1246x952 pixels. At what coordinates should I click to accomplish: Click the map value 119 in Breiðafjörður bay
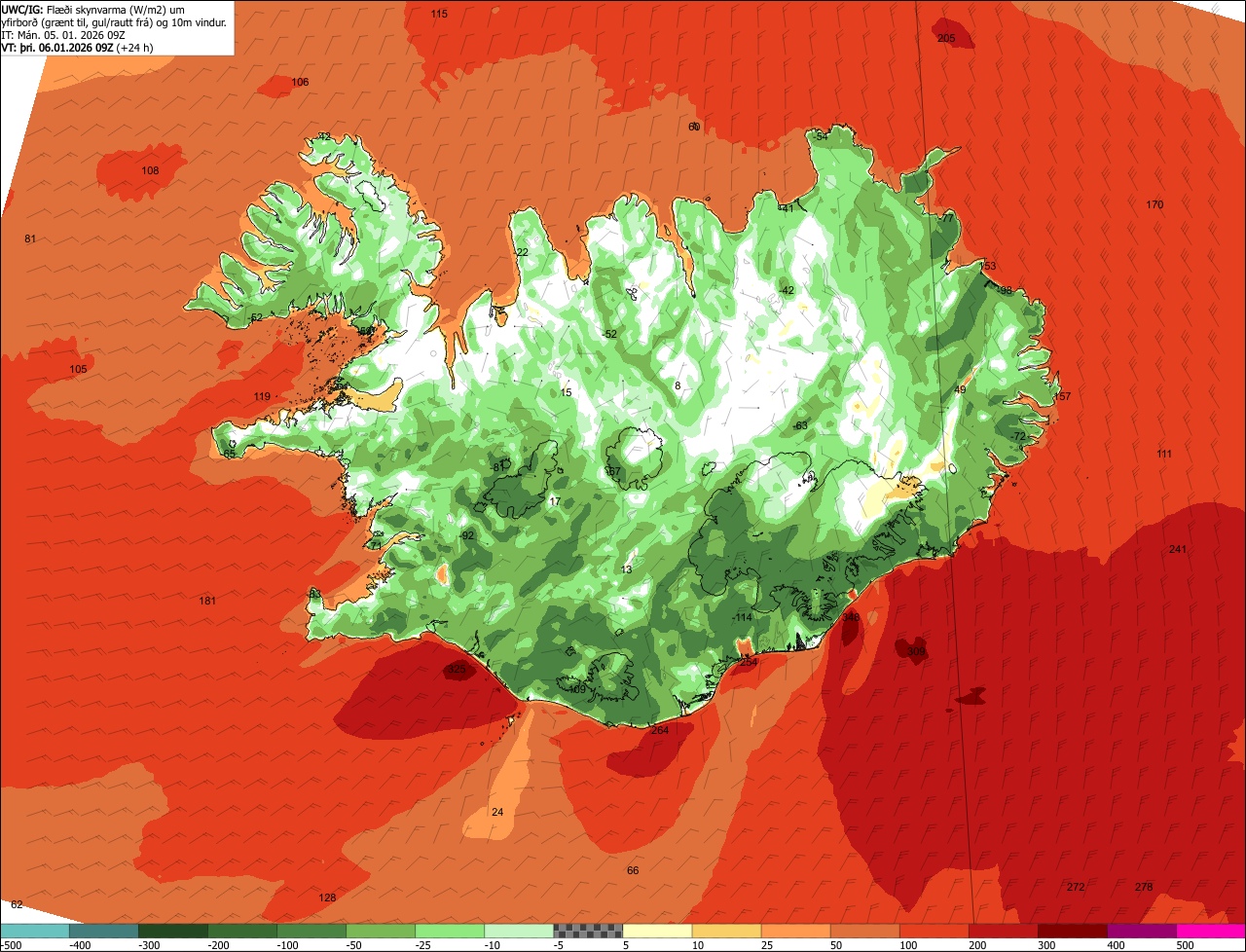[x=262, y=396]
